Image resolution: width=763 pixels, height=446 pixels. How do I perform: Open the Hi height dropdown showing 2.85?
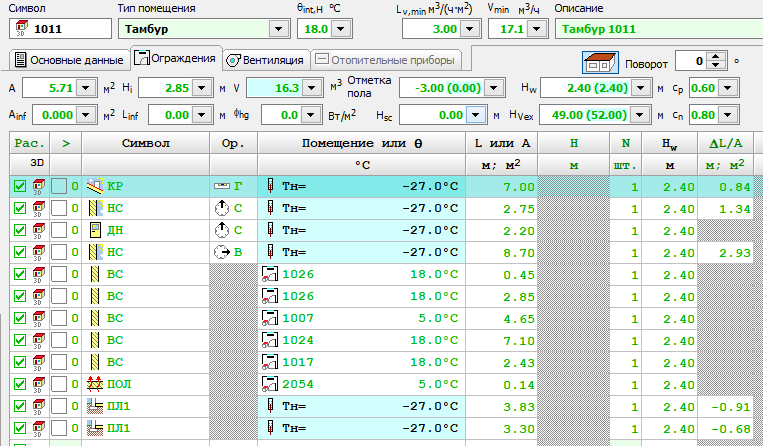(x=201, y=88)
